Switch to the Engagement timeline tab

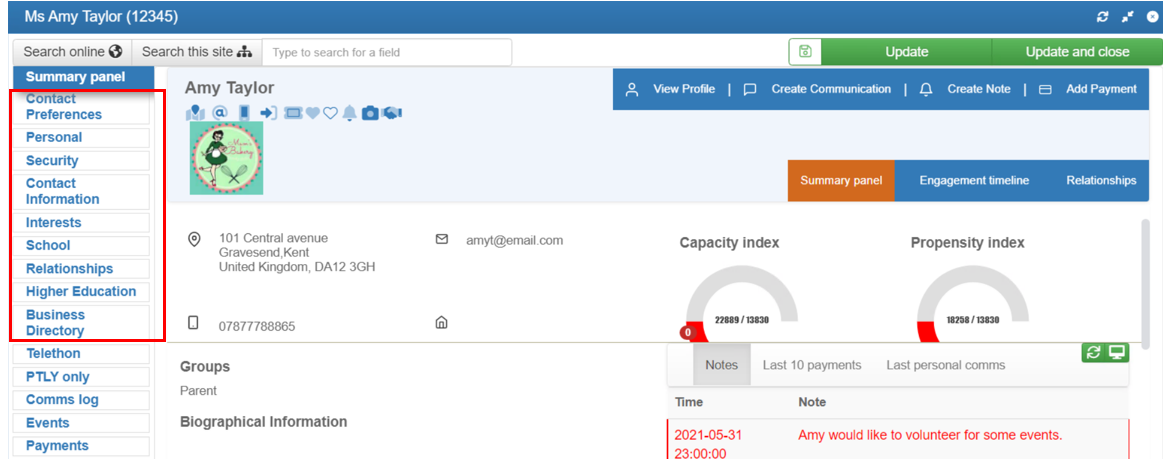973,181
